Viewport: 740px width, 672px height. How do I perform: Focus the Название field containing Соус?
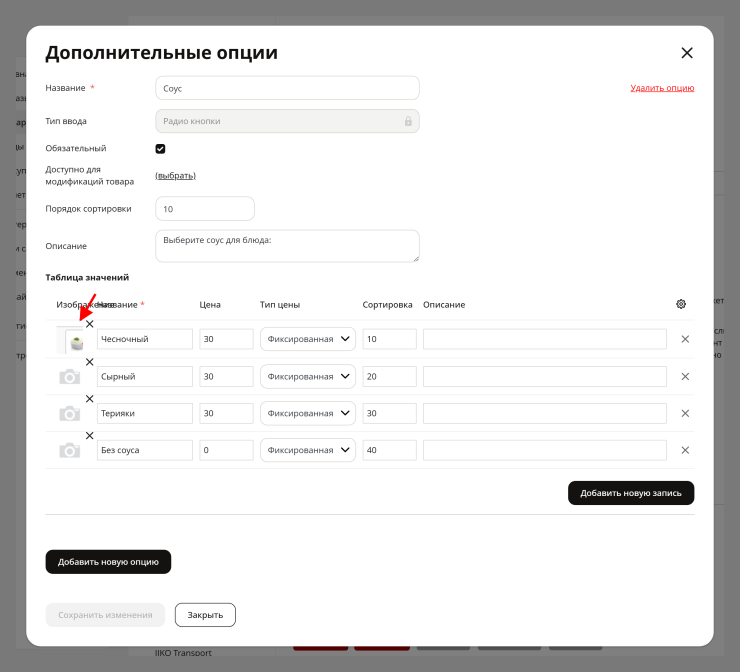coord(287,88)
